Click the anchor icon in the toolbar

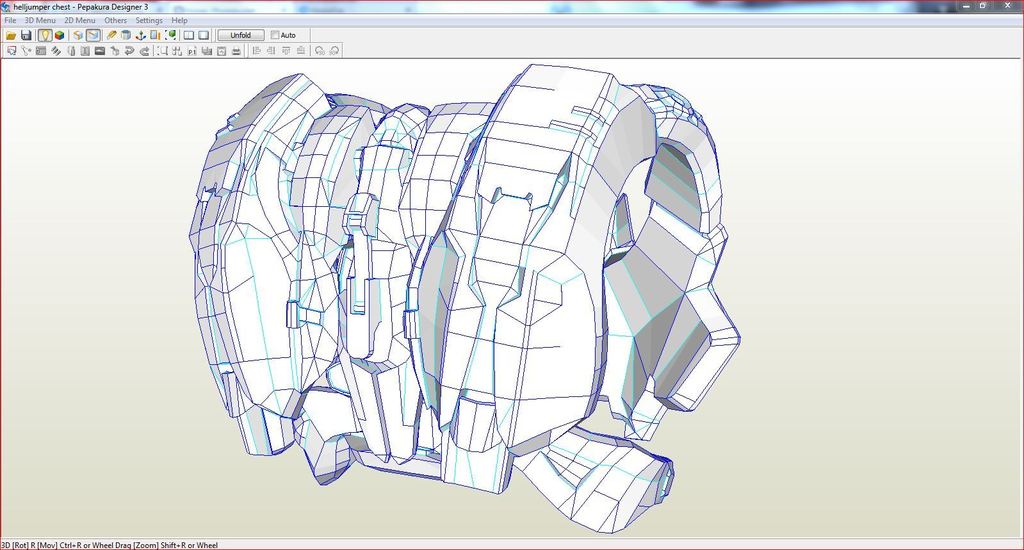click(x=141, y=35)
